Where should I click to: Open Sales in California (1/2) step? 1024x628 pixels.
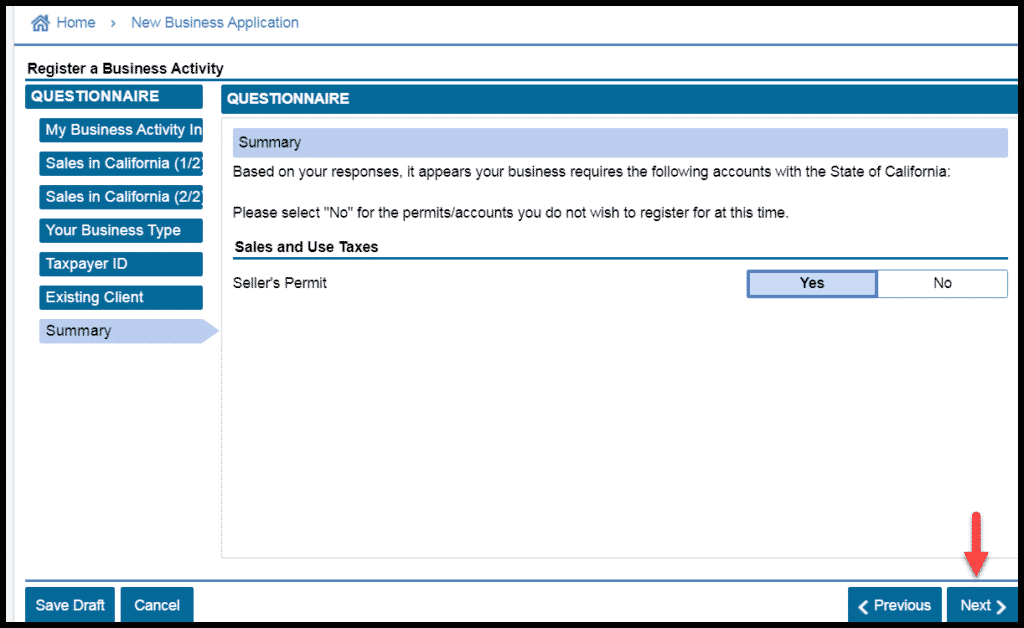click(x=122, y=163)
